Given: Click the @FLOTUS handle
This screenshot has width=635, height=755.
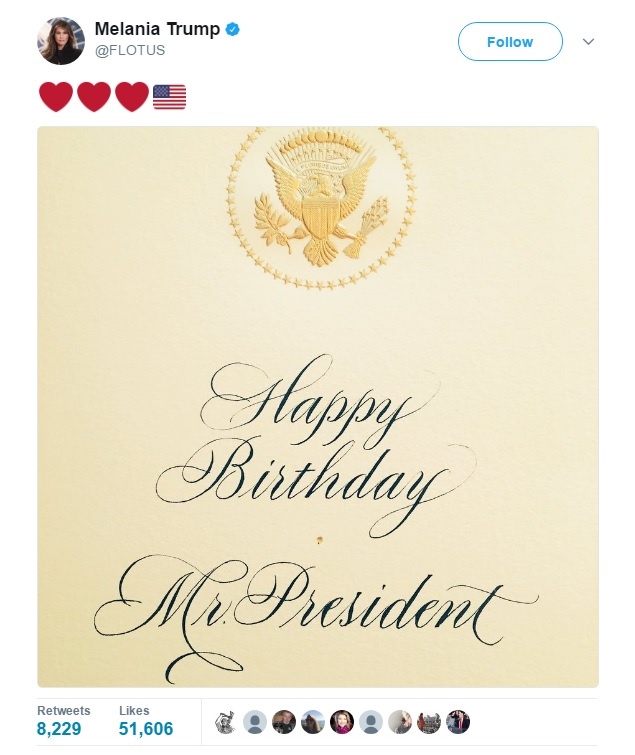Looking at the screenshot, I should [130, 50].
